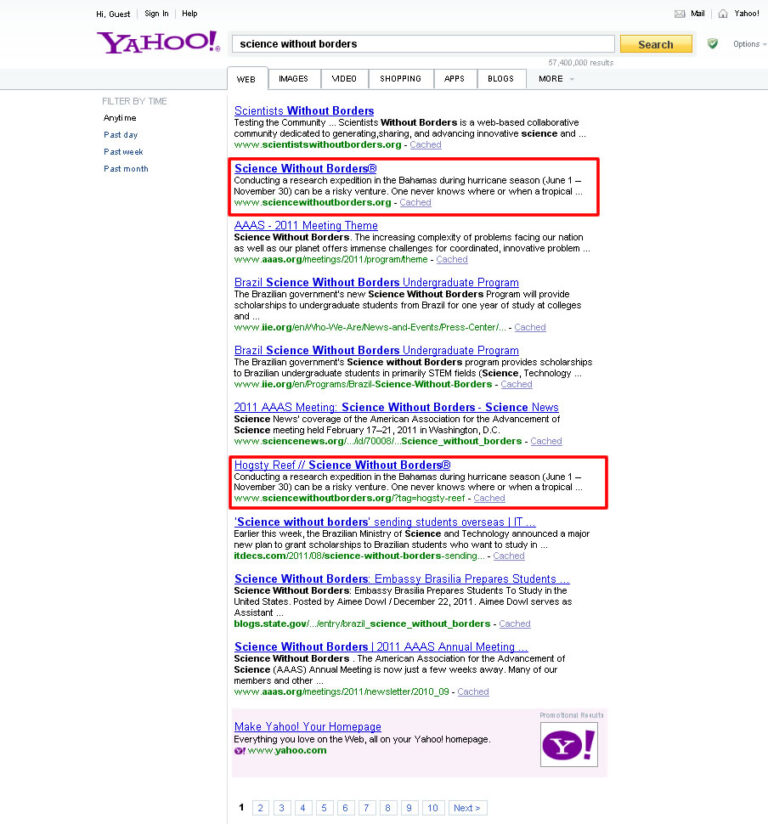768x824 pixels.
Task: Click in the search query input field
Action: point(423,44)
